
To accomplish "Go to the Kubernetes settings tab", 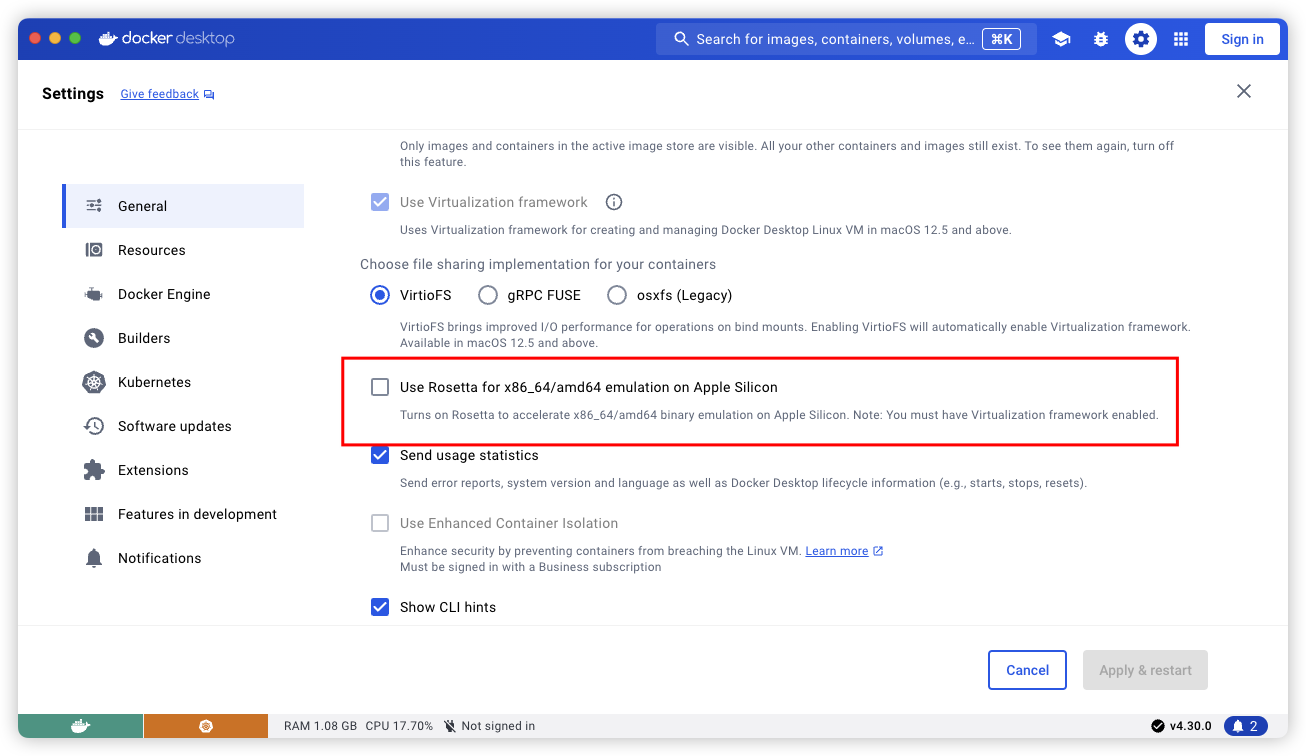I will (183, 382).
